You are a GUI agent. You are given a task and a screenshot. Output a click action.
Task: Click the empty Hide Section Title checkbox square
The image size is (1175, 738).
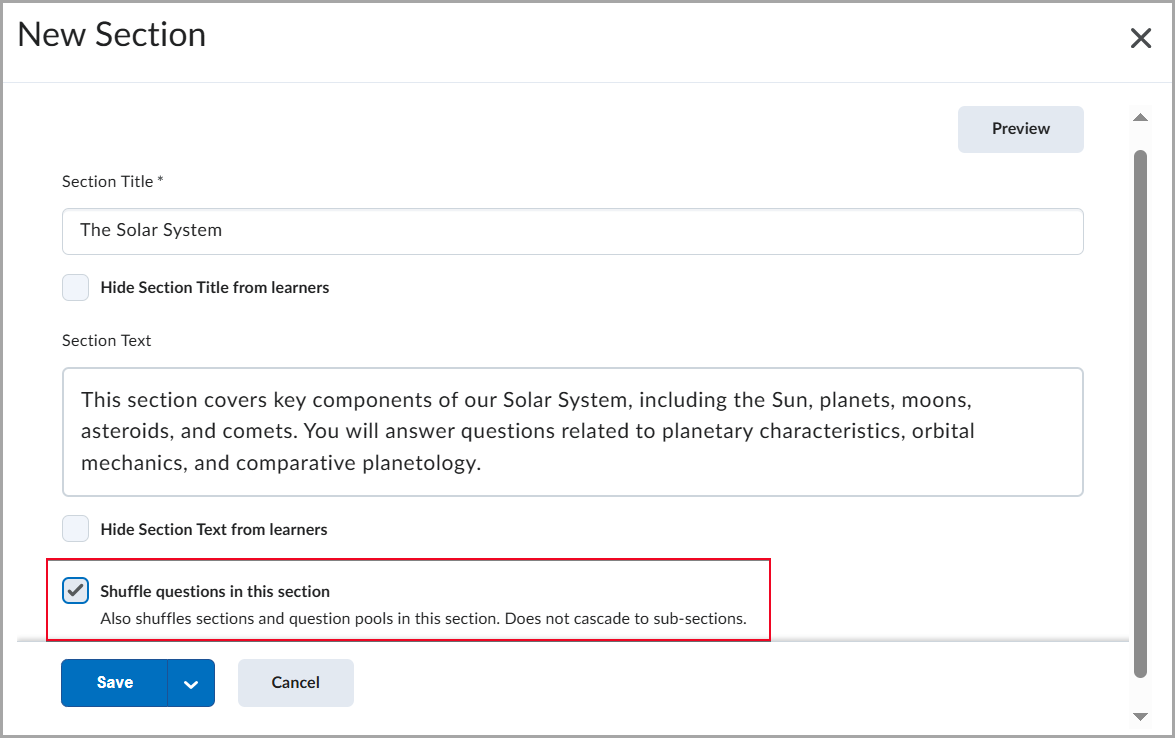[75, 287]
